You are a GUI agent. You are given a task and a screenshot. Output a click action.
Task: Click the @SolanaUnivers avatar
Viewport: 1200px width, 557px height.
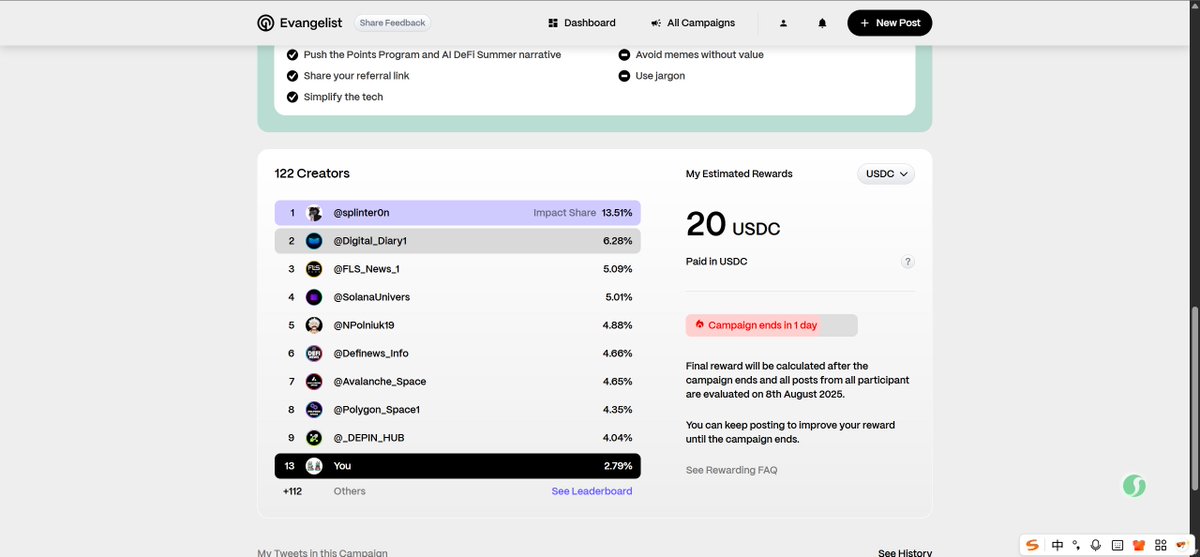[314, 297]
